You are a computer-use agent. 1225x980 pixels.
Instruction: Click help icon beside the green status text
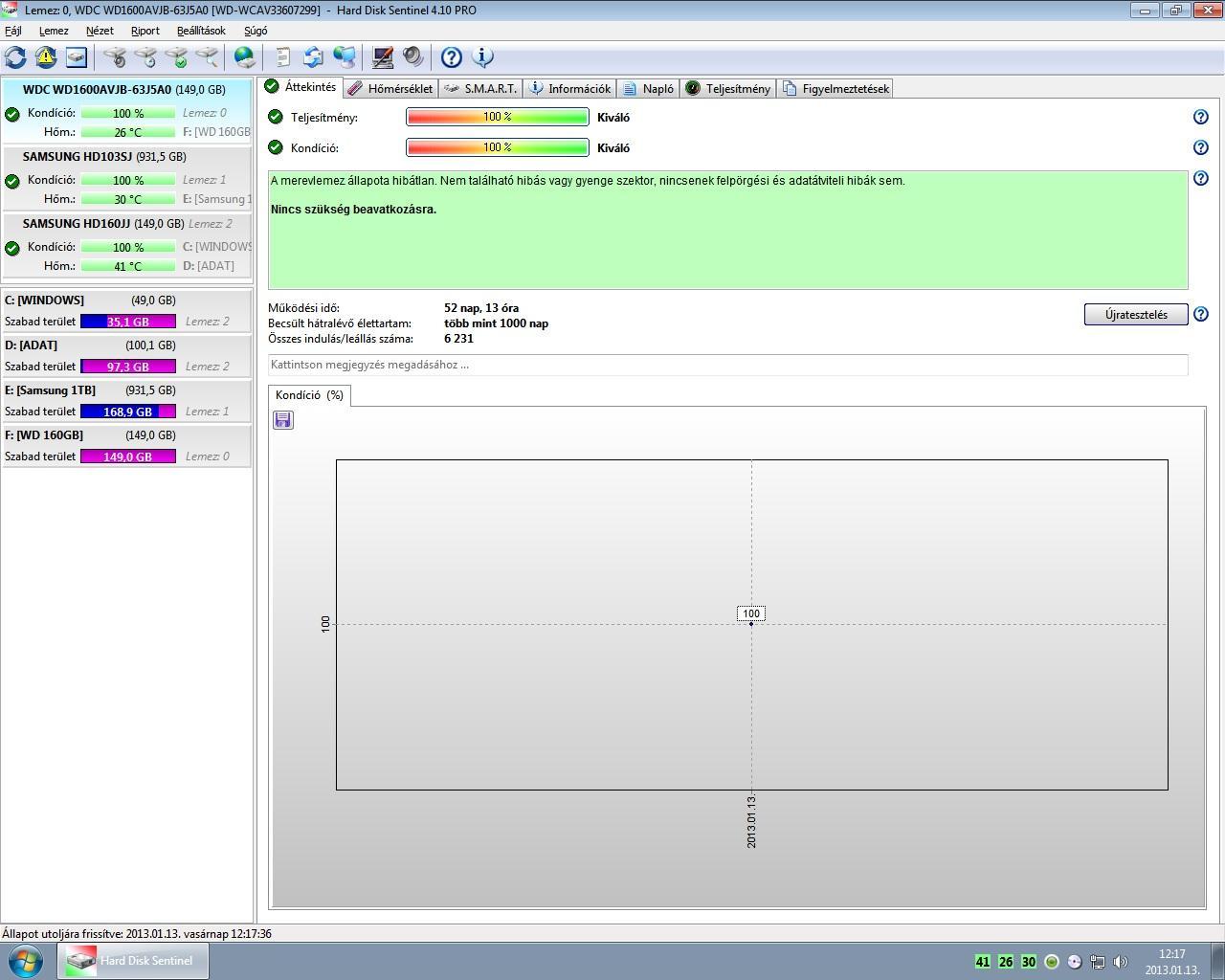click(1201, 178)
